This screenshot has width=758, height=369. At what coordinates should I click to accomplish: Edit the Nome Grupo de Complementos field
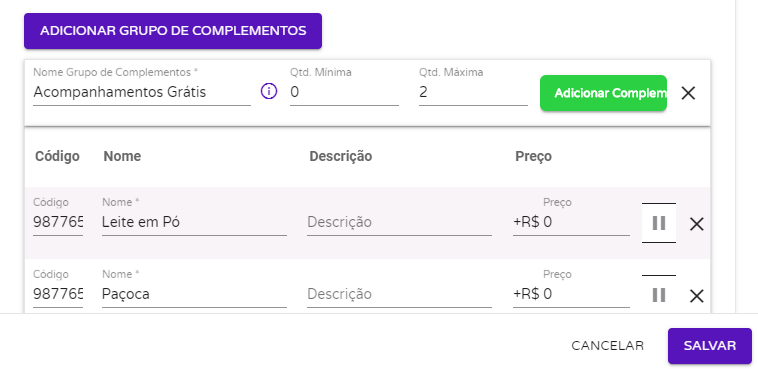pos(142,92)
